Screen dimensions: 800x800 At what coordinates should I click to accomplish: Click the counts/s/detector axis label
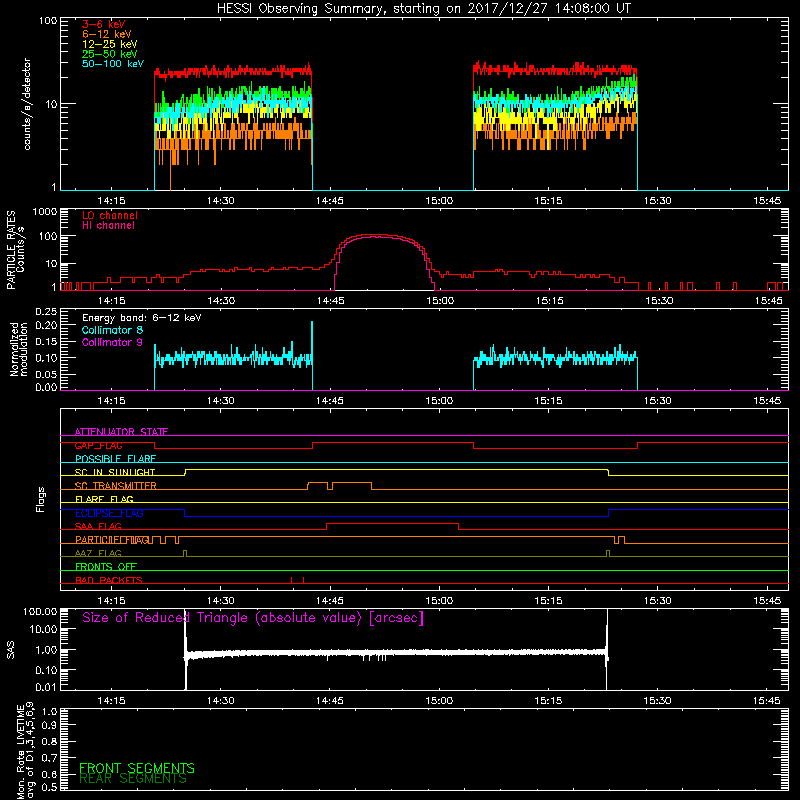[x=27, y=104]
